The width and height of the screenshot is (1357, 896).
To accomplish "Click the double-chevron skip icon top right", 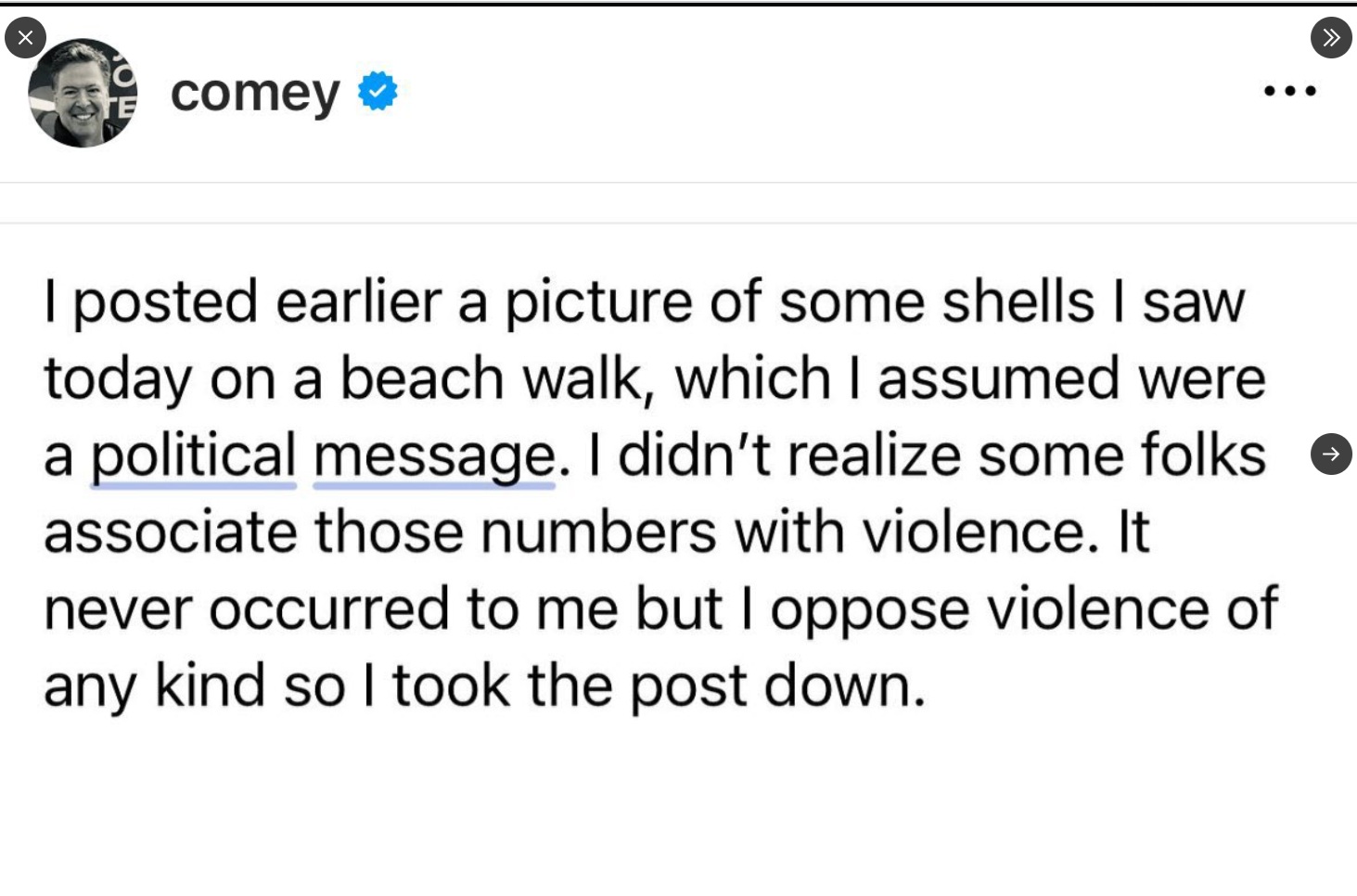I will coord(1331,37).
